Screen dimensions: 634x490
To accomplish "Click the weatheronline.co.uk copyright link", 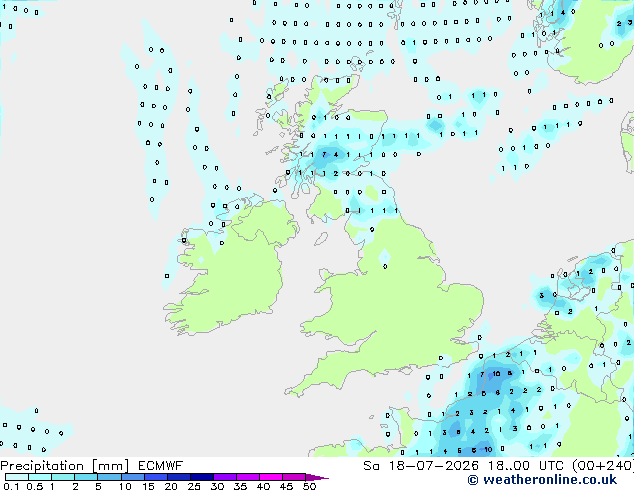I will [542, 480].
